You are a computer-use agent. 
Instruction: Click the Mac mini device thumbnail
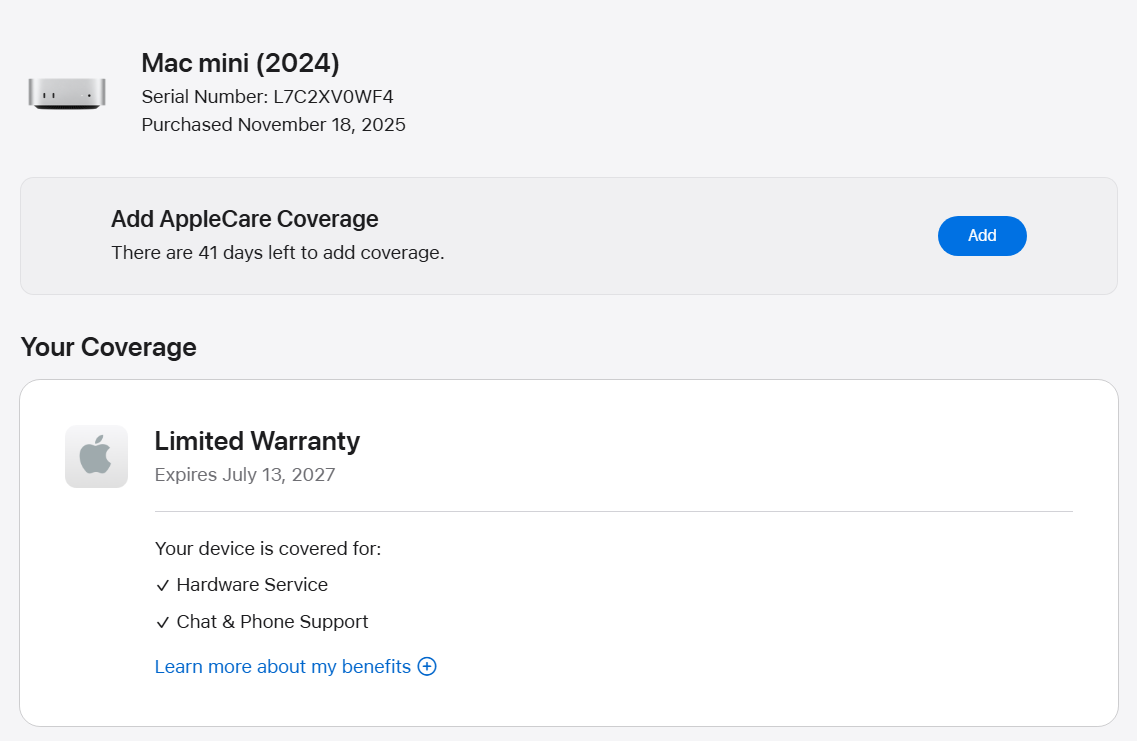pos(67,94)
